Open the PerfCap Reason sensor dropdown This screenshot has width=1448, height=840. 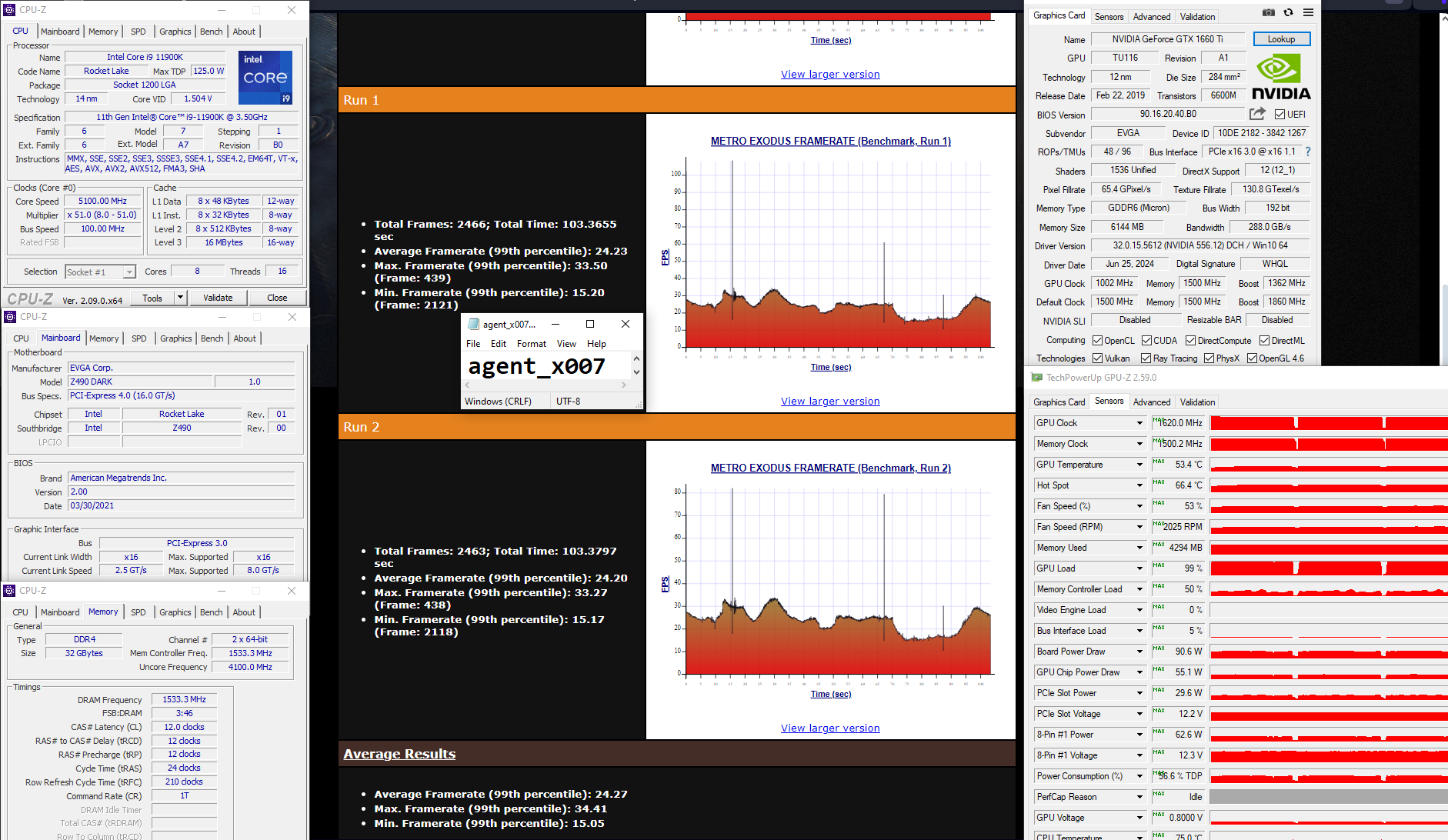[x=1140, y=797]
